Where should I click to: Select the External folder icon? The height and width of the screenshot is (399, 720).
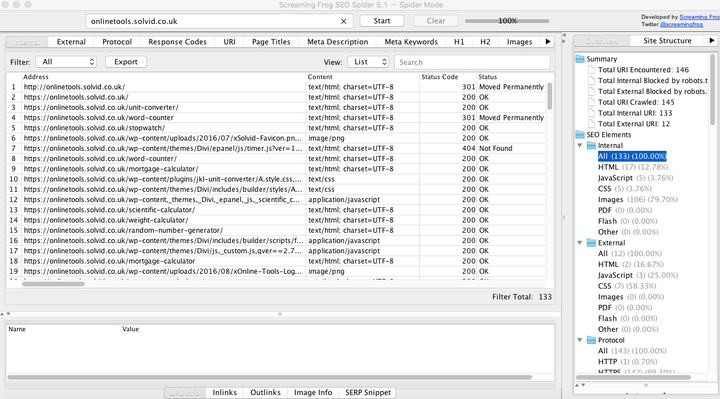click(591, 242)
